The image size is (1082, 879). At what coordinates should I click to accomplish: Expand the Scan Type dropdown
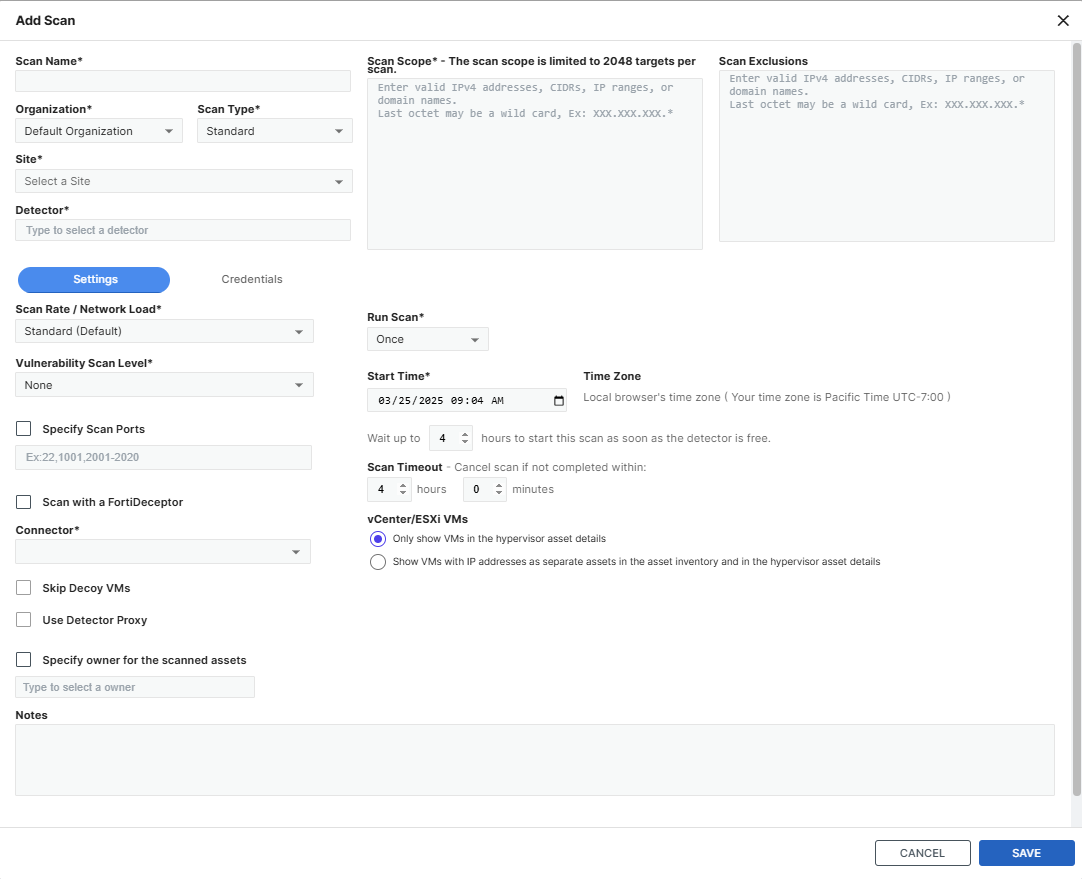click(274, 131)
